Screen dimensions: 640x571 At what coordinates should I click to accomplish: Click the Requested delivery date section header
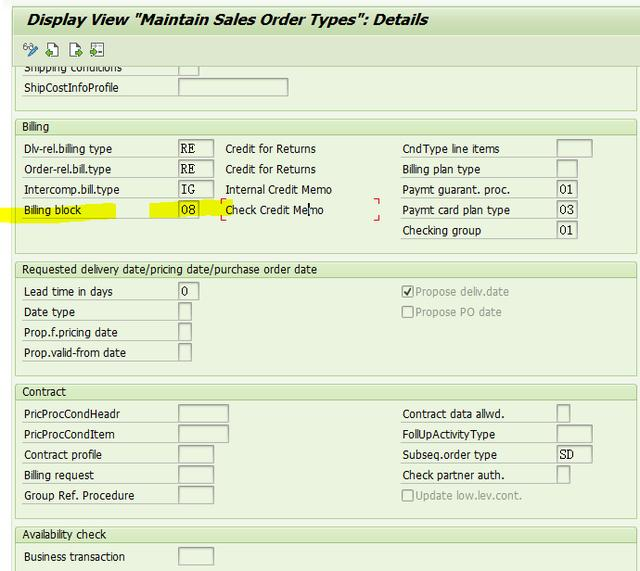(x=169, y=269)
